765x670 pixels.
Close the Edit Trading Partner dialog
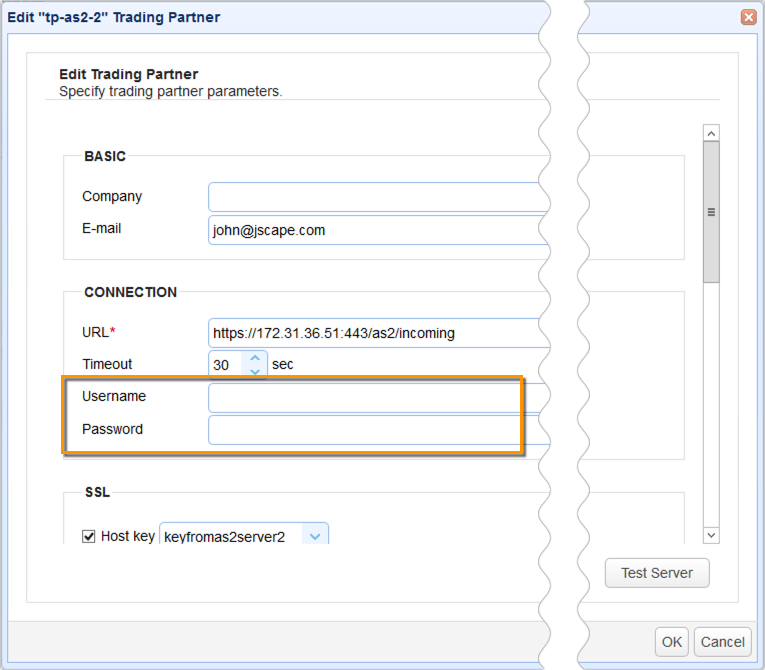(x=747, y=17)
